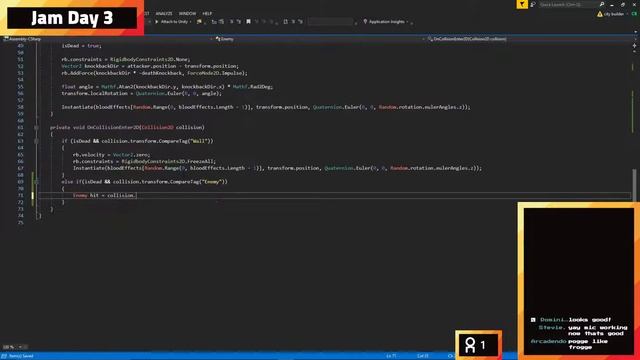Start debugging with Attach to Unity
Image resolution: width=640 pixels, height=360 pixels.
[x=171, y=22]
